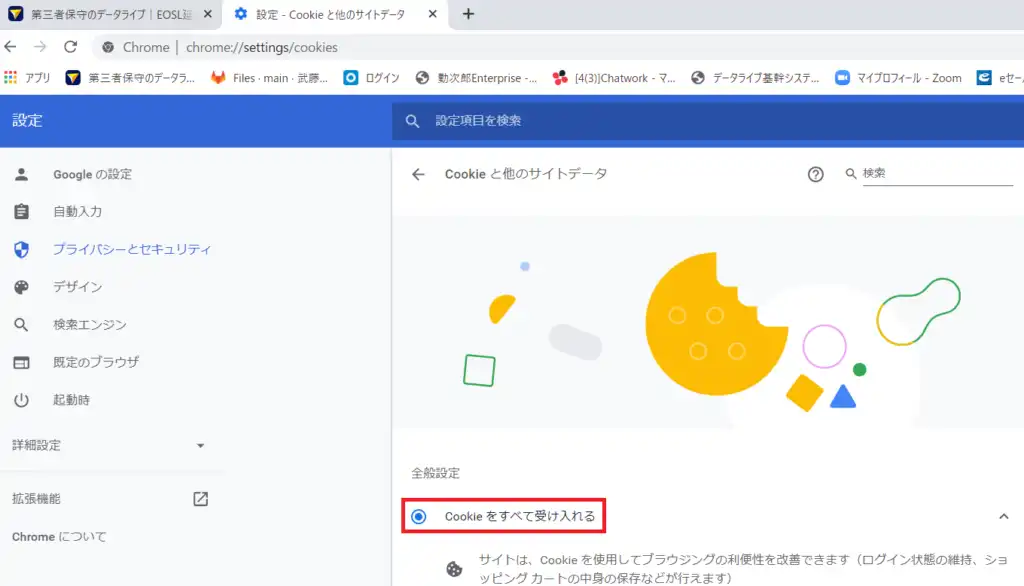Image resolution: width=1024 pixels, height=586 pixels.
Task: Open 拡張機能 in the sidebar
Action: (x=36, y=499)
